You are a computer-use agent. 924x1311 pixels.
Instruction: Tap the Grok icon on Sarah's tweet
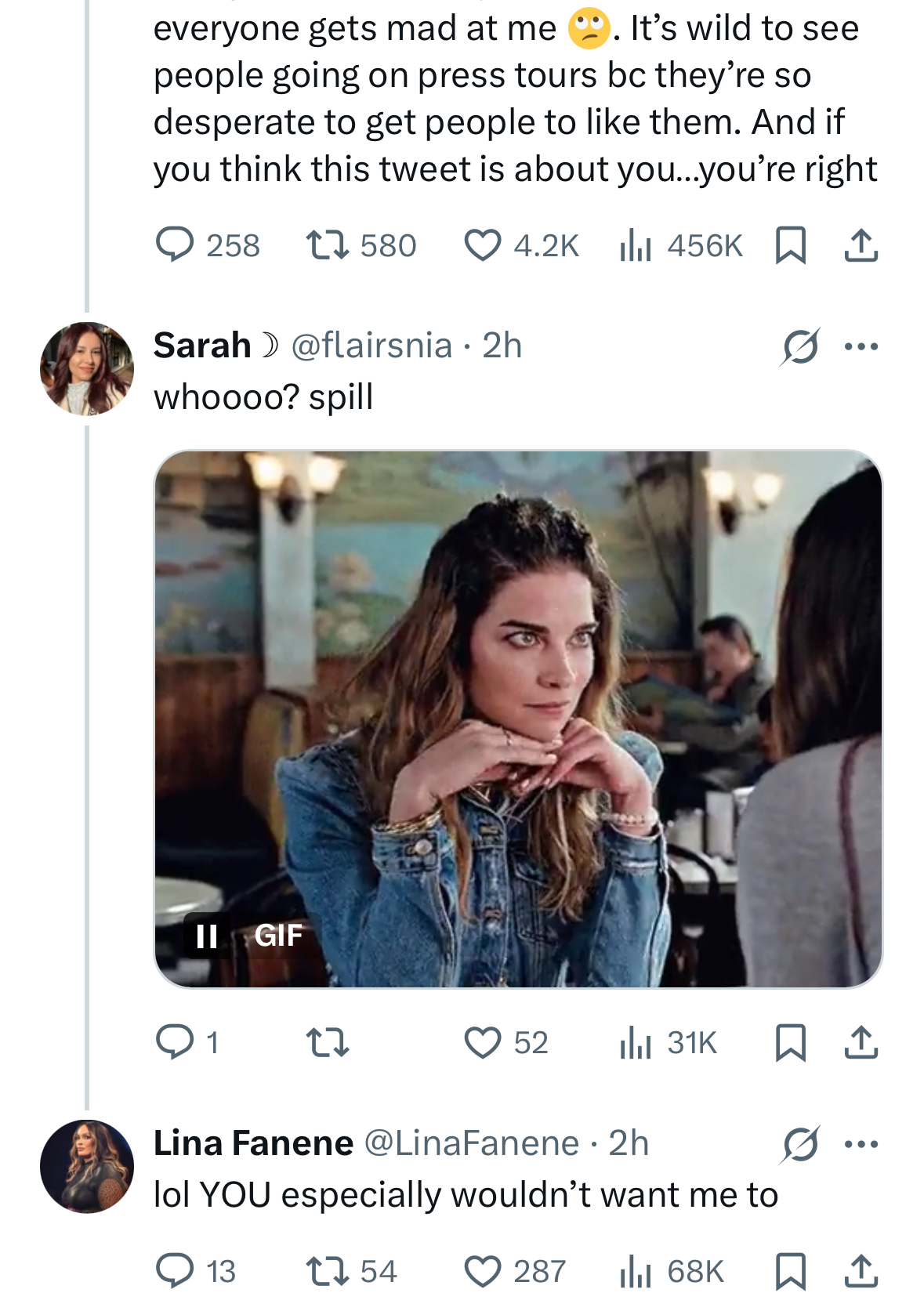click(799, 346)
